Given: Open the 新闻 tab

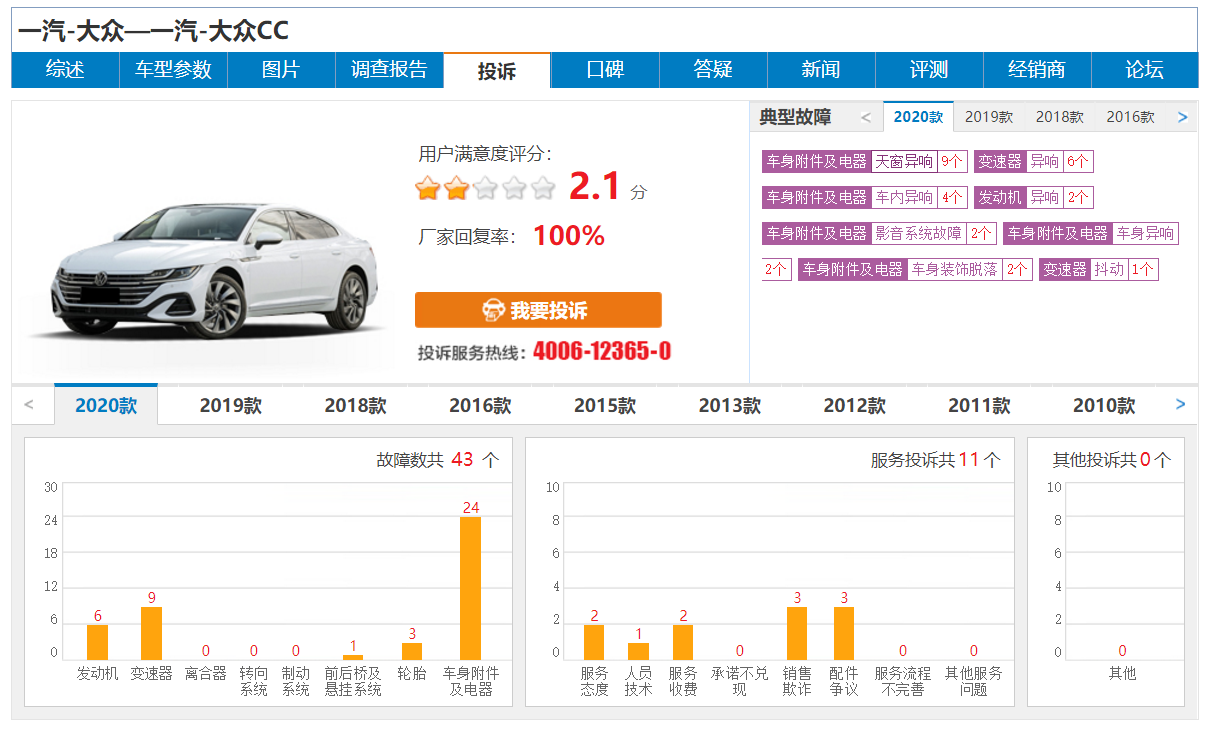Looking at the screenshot, I should click(821, 70).
